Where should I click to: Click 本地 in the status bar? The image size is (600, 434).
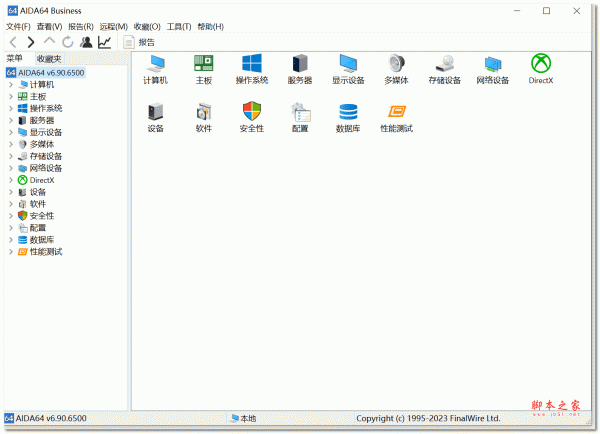[x=244, y=418]
